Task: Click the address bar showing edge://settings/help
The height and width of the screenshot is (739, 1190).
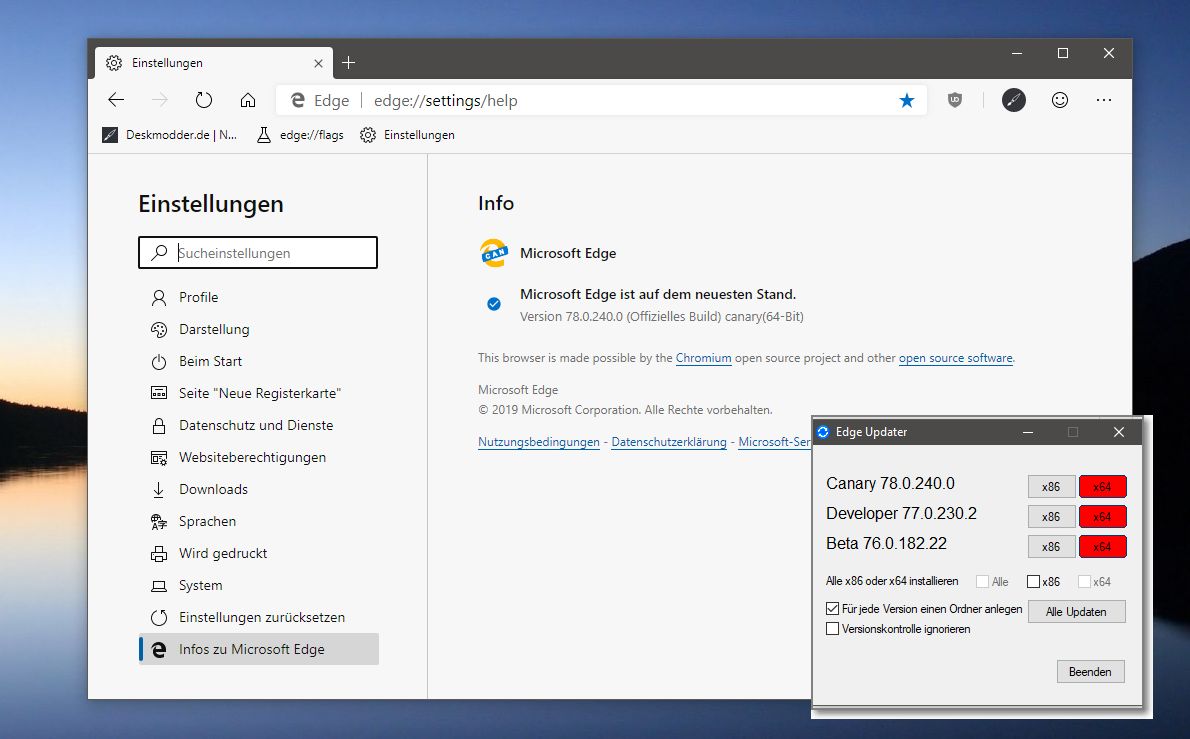Action: tap(601, 100)
